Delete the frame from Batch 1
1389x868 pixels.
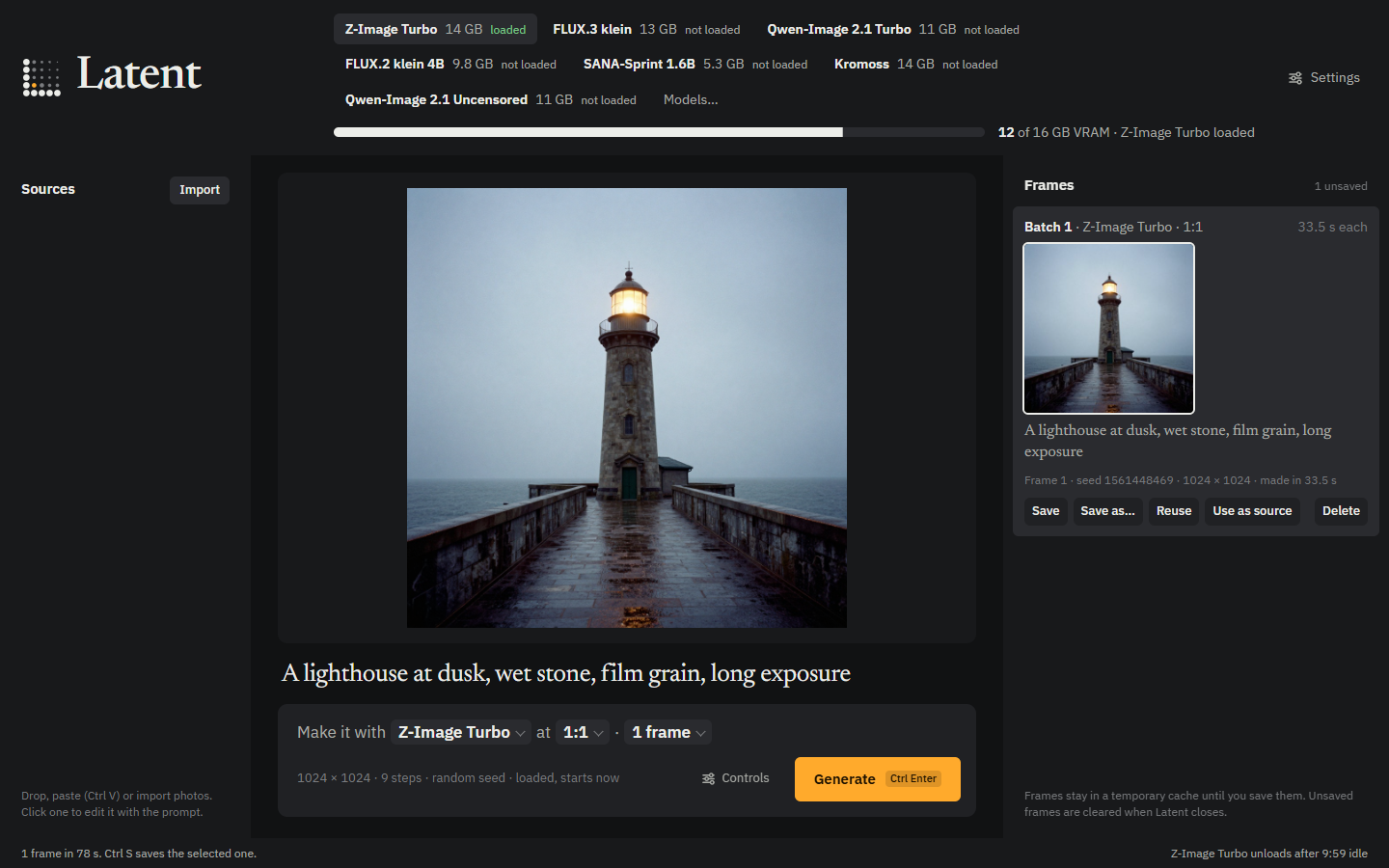tap(1341, 511)
